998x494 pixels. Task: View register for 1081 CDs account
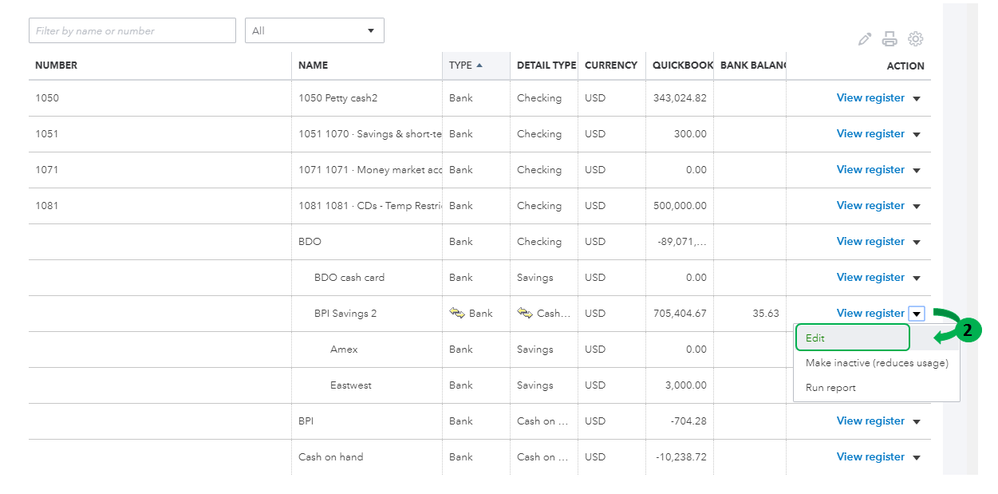[x=870, y=206]
